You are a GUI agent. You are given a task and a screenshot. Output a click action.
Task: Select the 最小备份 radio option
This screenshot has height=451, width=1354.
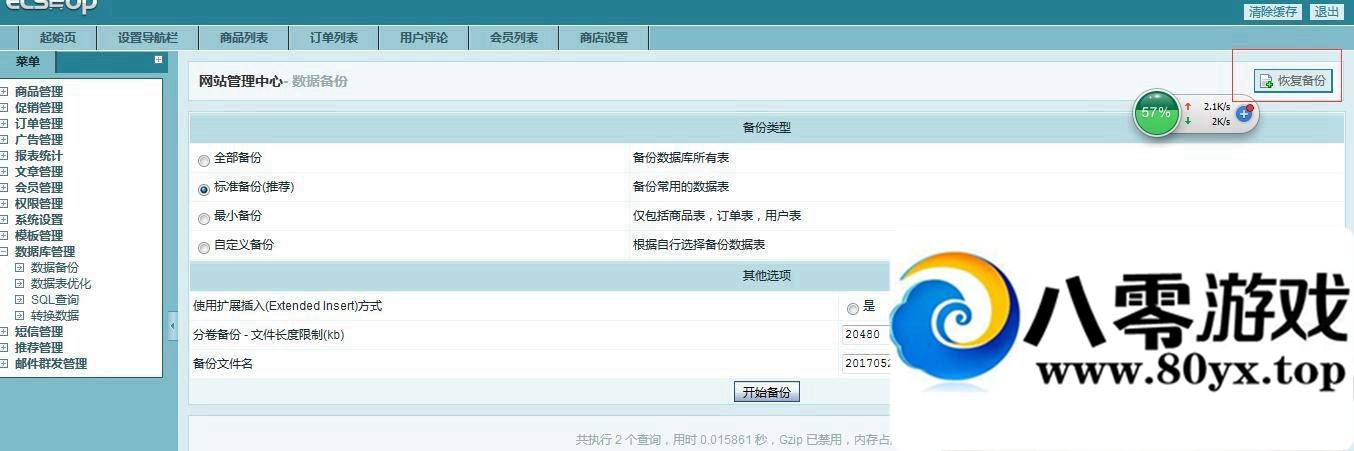(x=204, y=217)
